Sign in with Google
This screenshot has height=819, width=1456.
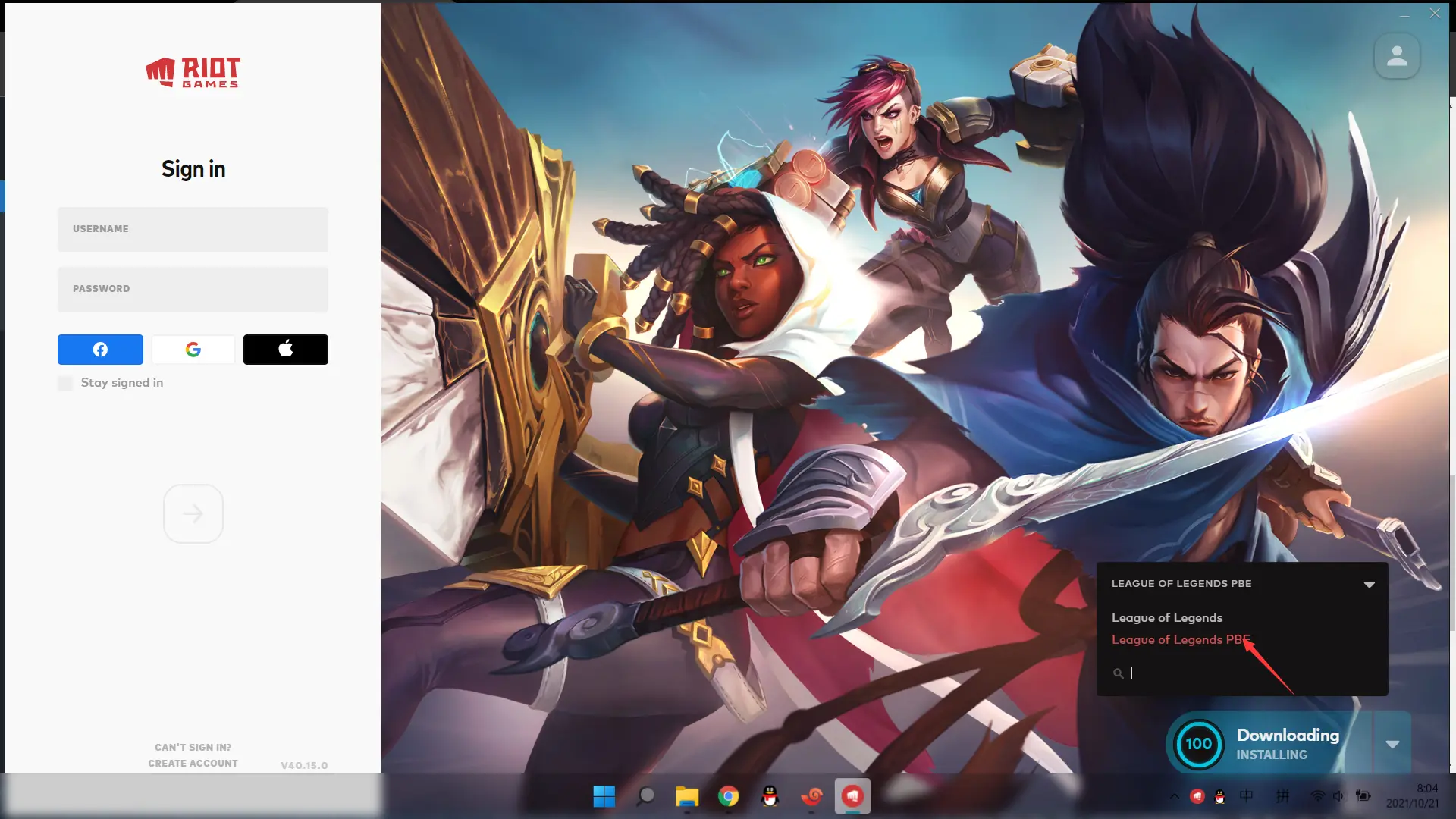coord(193,350)
